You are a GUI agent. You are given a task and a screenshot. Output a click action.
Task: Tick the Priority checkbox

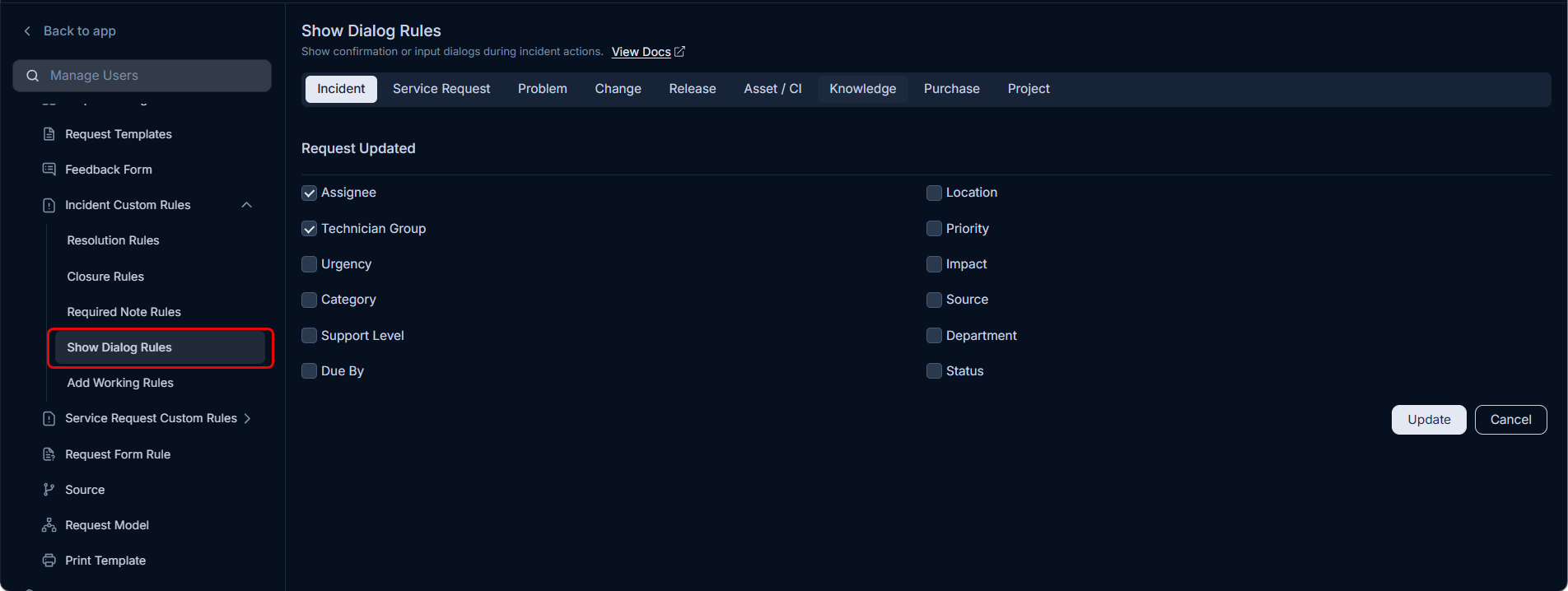(x=934, y=229)
